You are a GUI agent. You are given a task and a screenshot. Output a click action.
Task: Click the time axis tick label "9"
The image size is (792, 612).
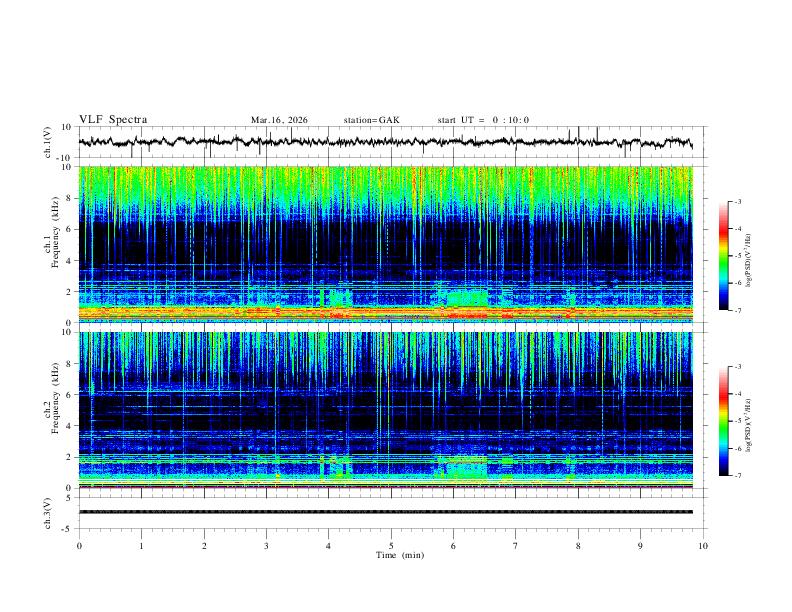pyautogui.click(x=640, y=546)
